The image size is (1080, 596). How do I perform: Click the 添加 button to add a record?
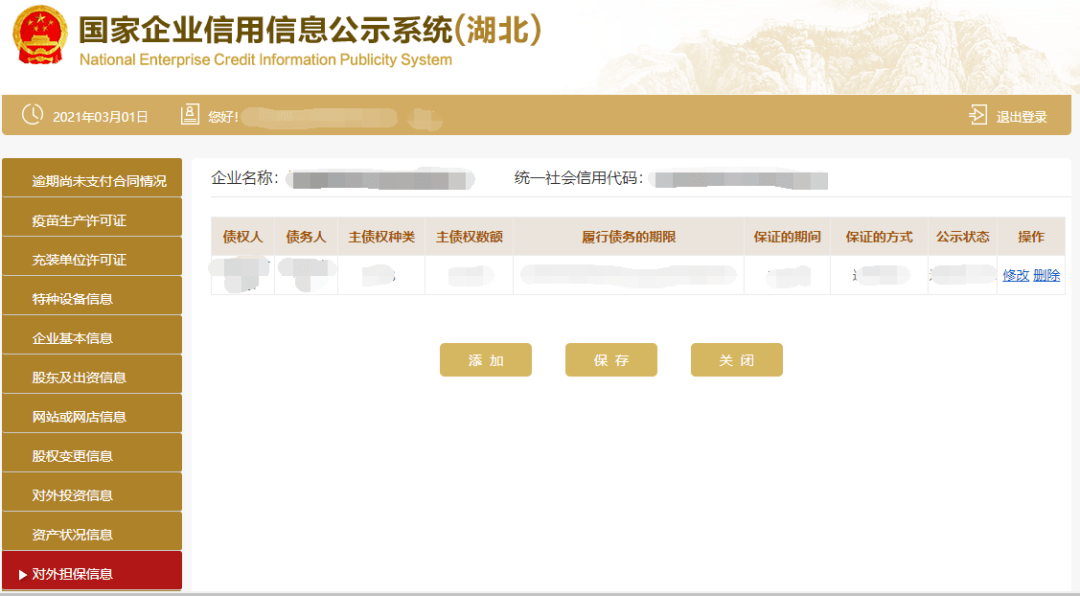pyautogui.click(x=485, y=359)
